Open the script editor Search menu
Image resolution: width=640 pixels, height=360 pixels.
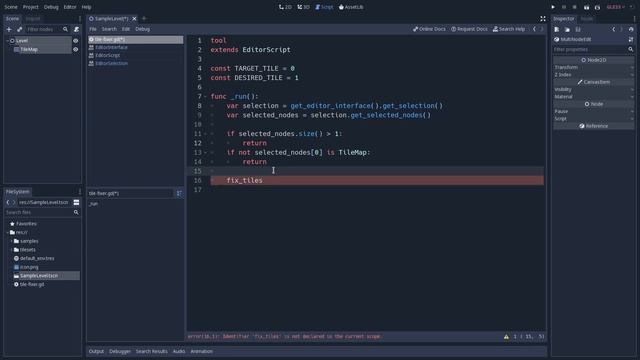pyautogui.click(x=109, y=29)
